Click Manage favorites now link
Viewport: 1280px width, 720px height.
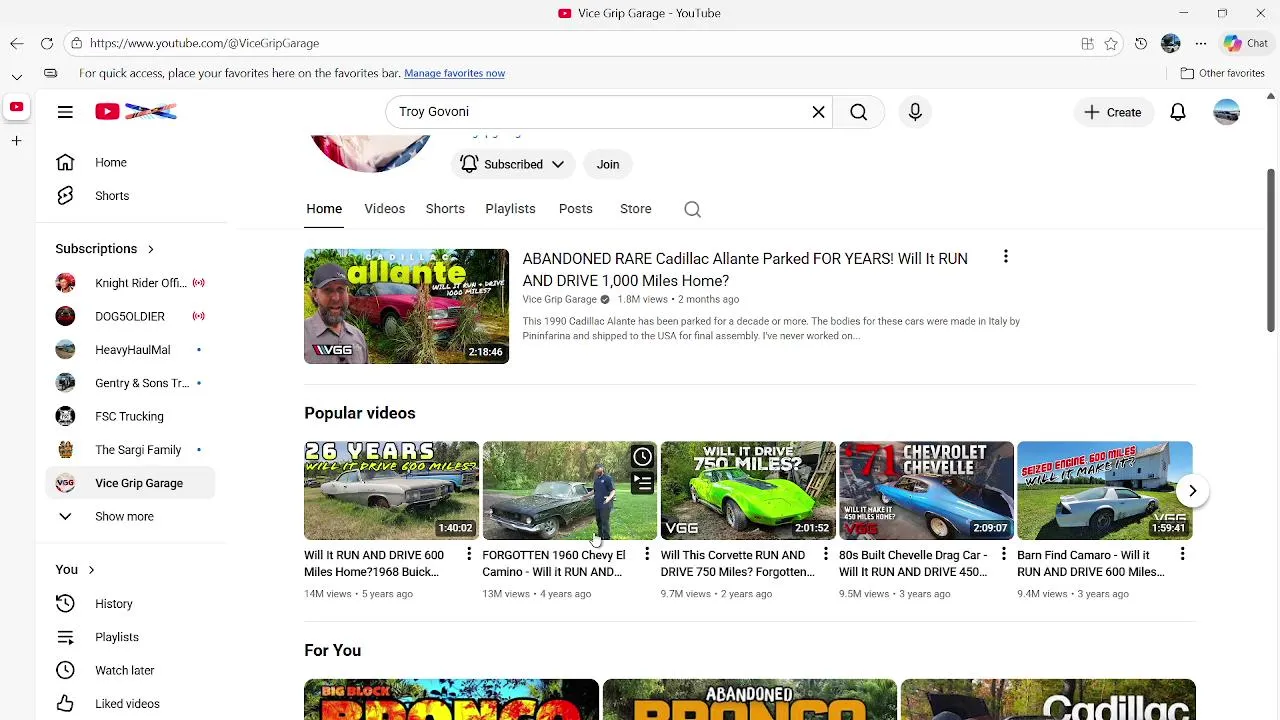454,73
